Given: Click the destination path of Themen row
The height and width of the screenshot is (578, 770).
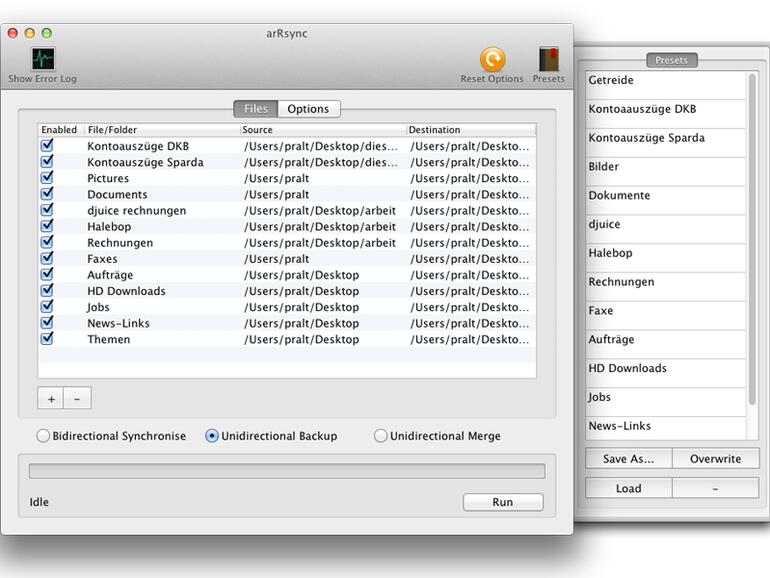Looking at the screenshot, I should 470,339.
